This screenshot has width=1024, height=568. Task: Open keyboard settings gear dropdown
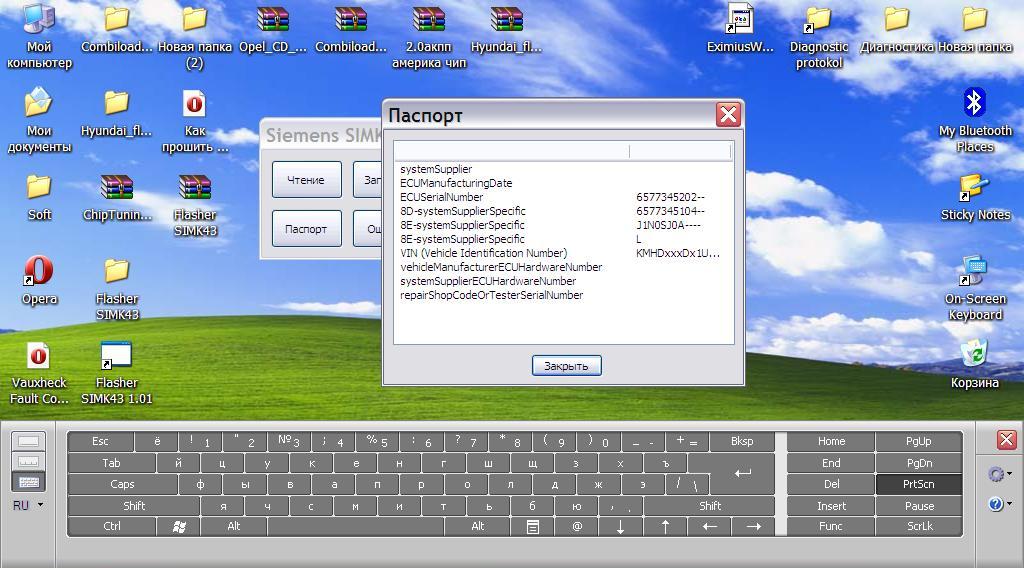[999, 474]
